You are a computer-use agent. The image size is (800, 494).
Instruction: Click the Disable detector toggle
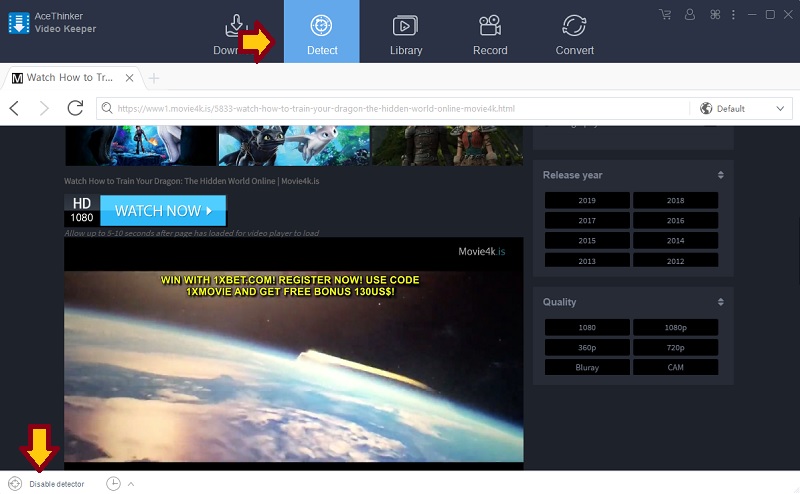point(57,484)
